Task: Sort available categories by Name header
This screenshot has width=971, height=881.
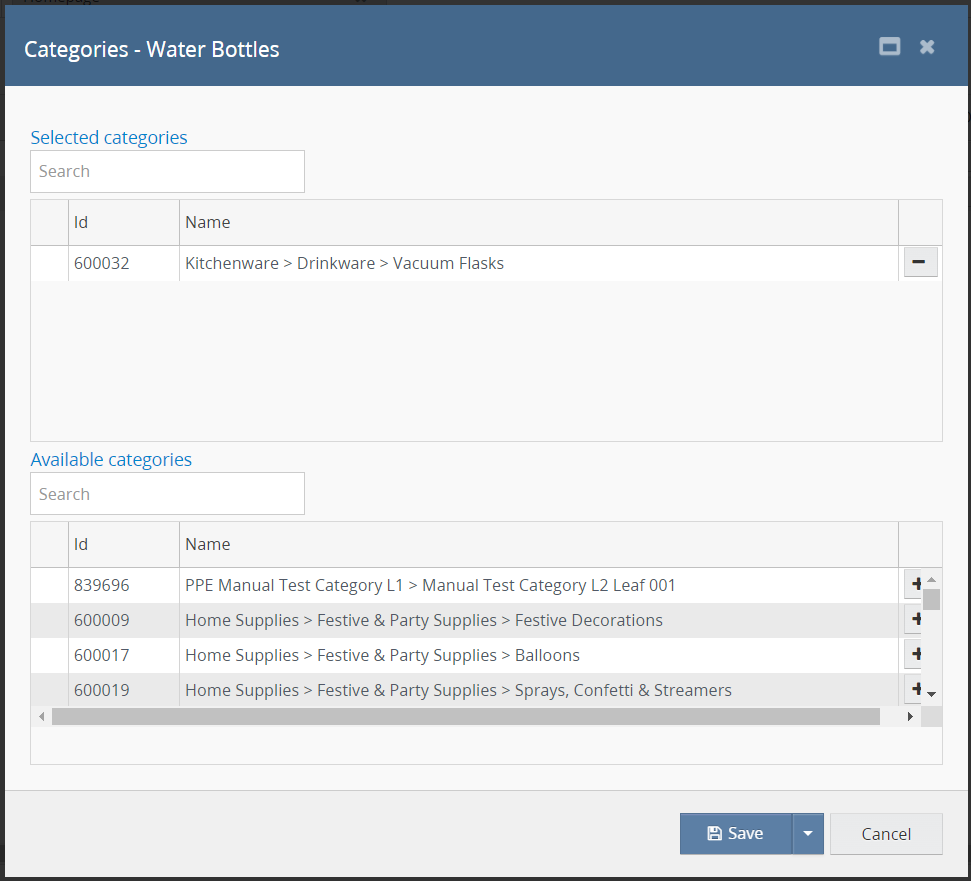Action: [x=538, y=545]
